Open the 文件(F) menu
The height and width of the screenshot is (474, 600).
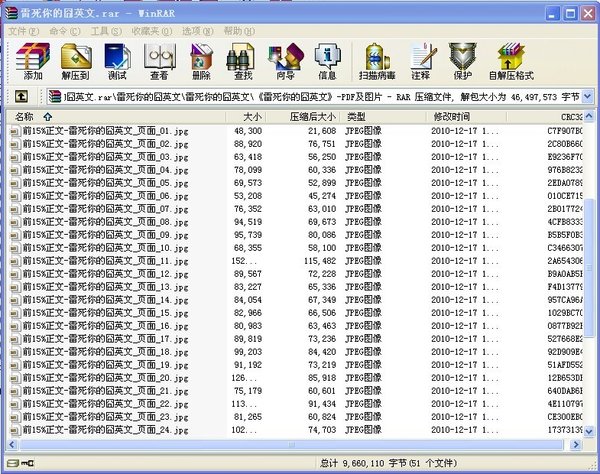click(24, 31)
